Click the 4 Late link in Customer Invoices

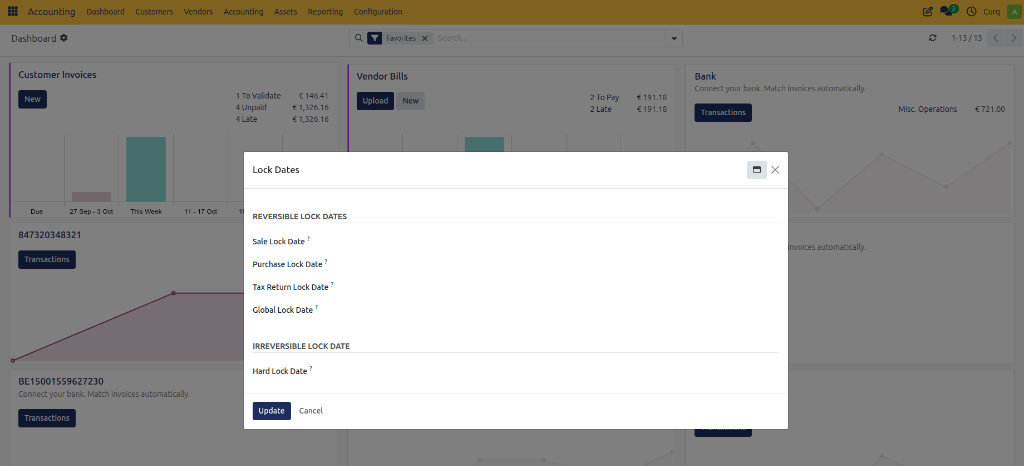(x=247, y=119)
